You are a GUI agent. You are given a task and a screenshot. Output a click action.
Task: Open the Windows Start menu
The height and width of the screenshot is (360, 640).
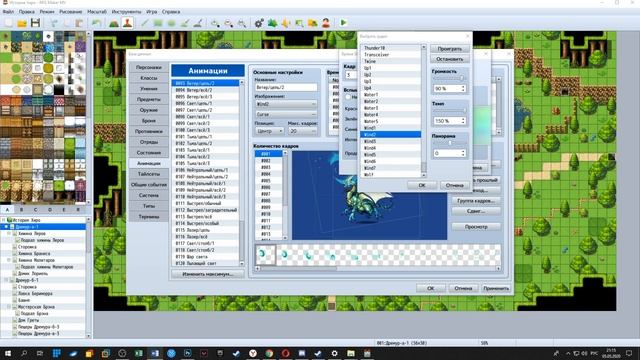pyautogui.click(x=7, y=353)
